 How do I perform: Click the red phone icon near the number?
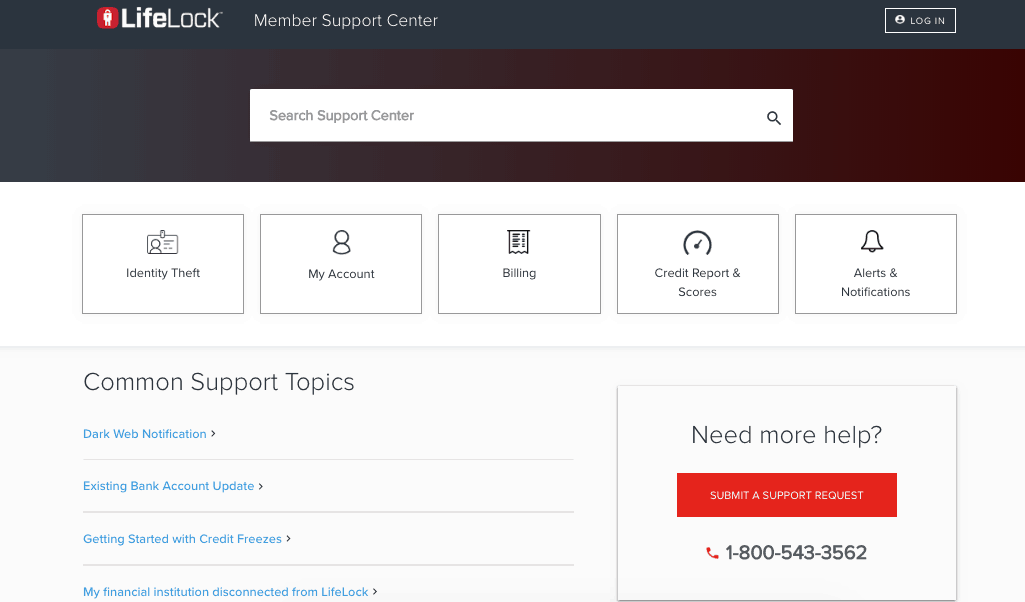pos(711,551)
